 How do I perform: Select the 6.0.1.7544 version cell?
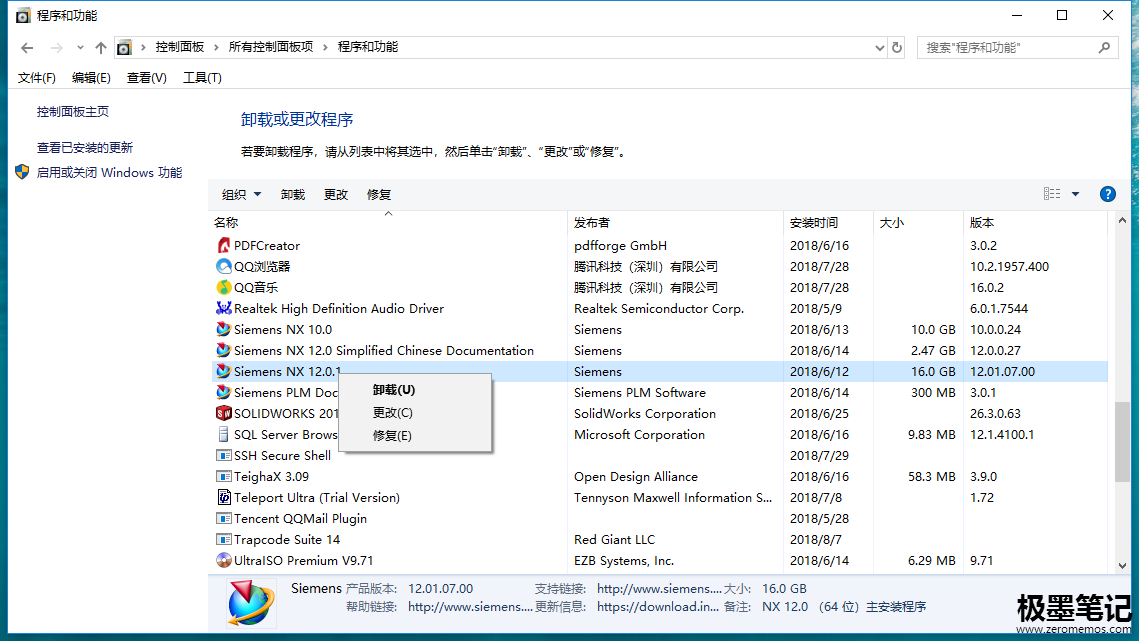(x=997, y=309)
